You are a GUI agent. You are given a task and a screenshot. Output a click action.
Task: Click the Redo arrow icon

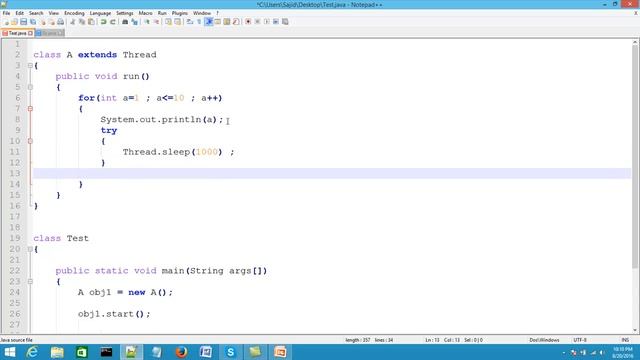[113, 22]
